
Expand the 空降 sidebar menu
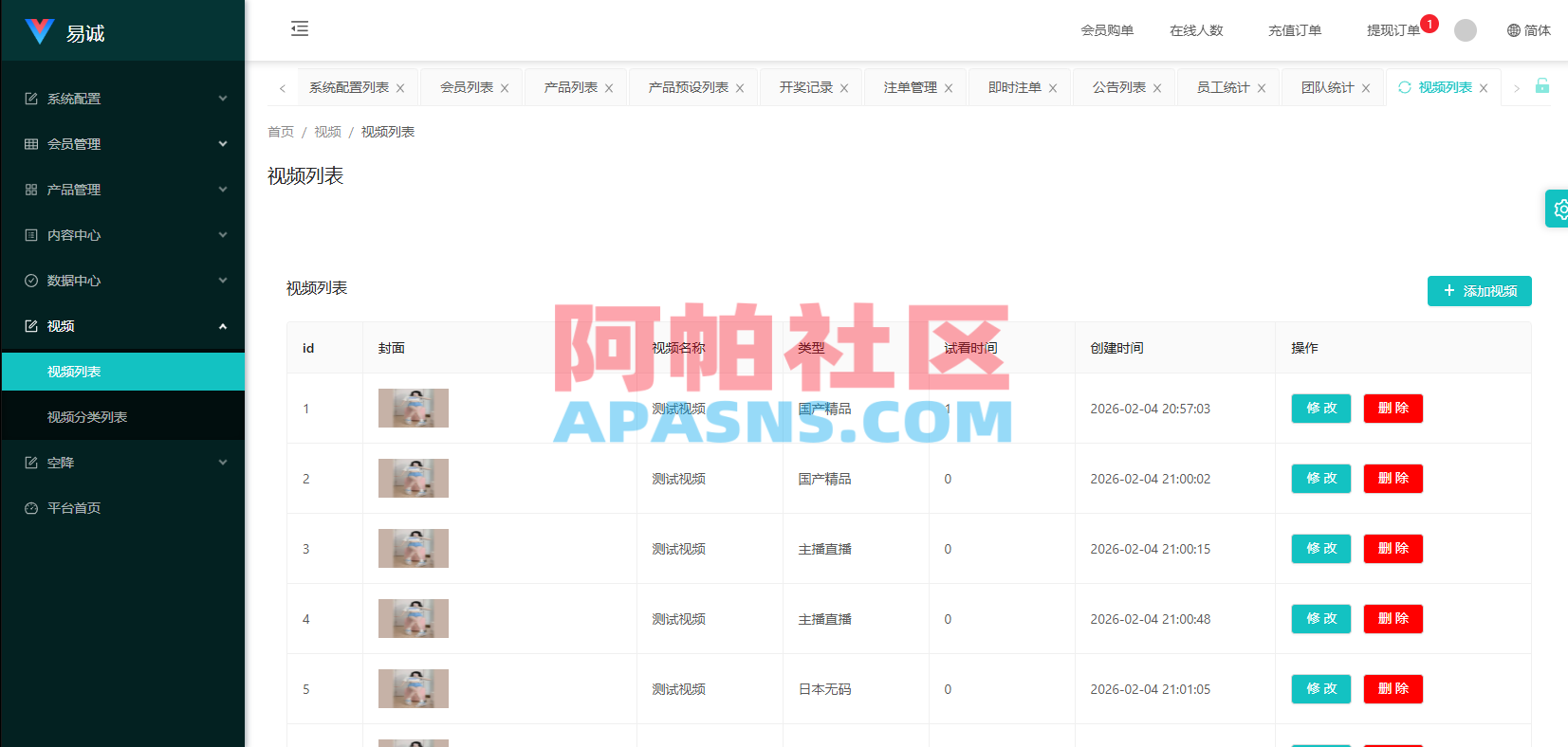click(x=123, y=463)
